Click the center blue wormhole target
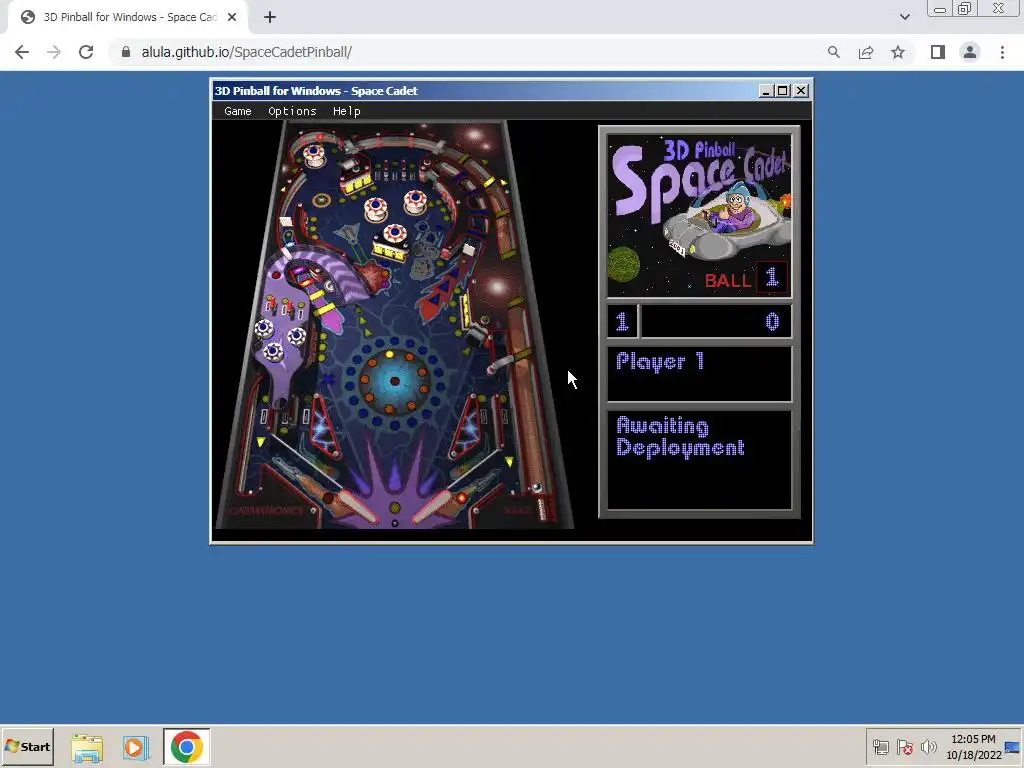 394,381
